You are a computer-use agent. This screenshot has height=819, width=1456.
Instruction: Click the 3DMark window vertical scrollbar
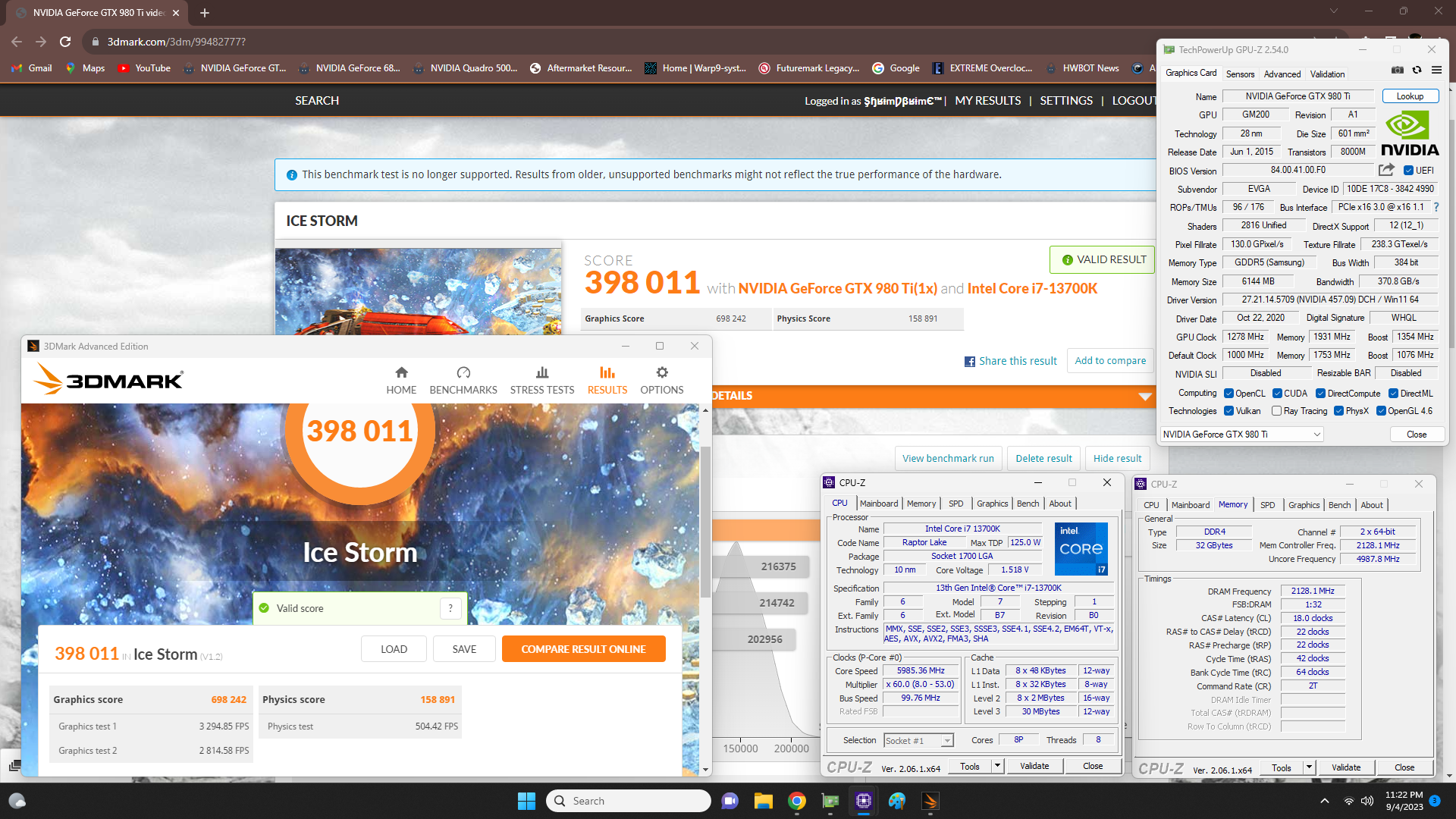click(x=705, y=521)
